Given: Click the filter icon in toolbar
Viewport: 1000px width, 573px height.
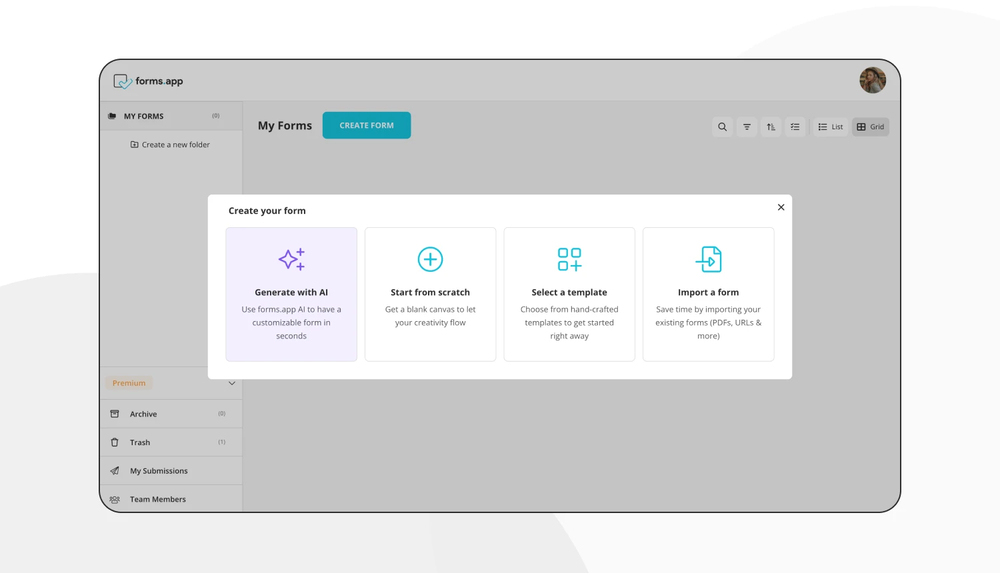Looking at the screenshot, I should click(x=747, y=127).
